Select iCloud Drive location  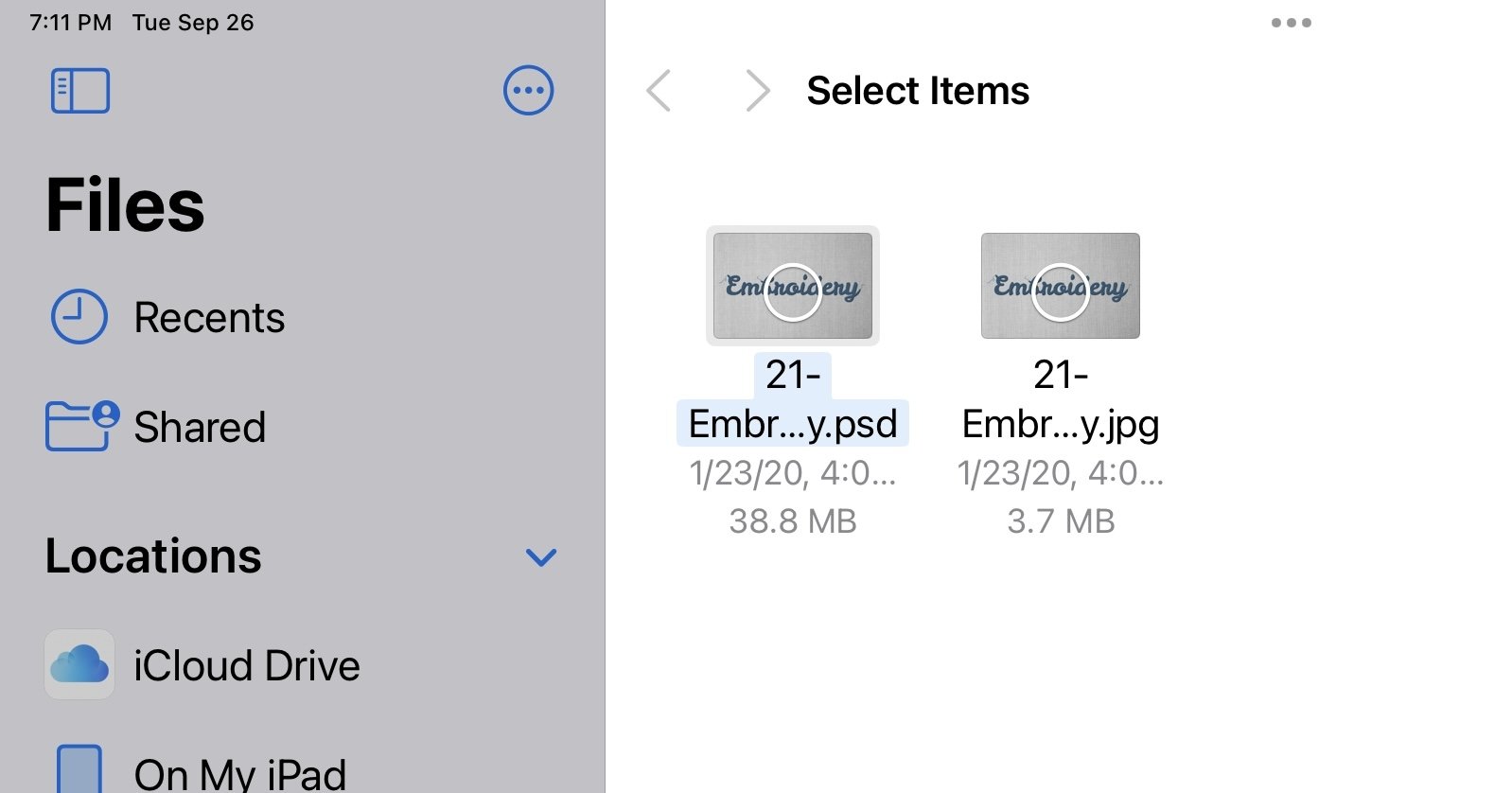[x=246, y=665]
